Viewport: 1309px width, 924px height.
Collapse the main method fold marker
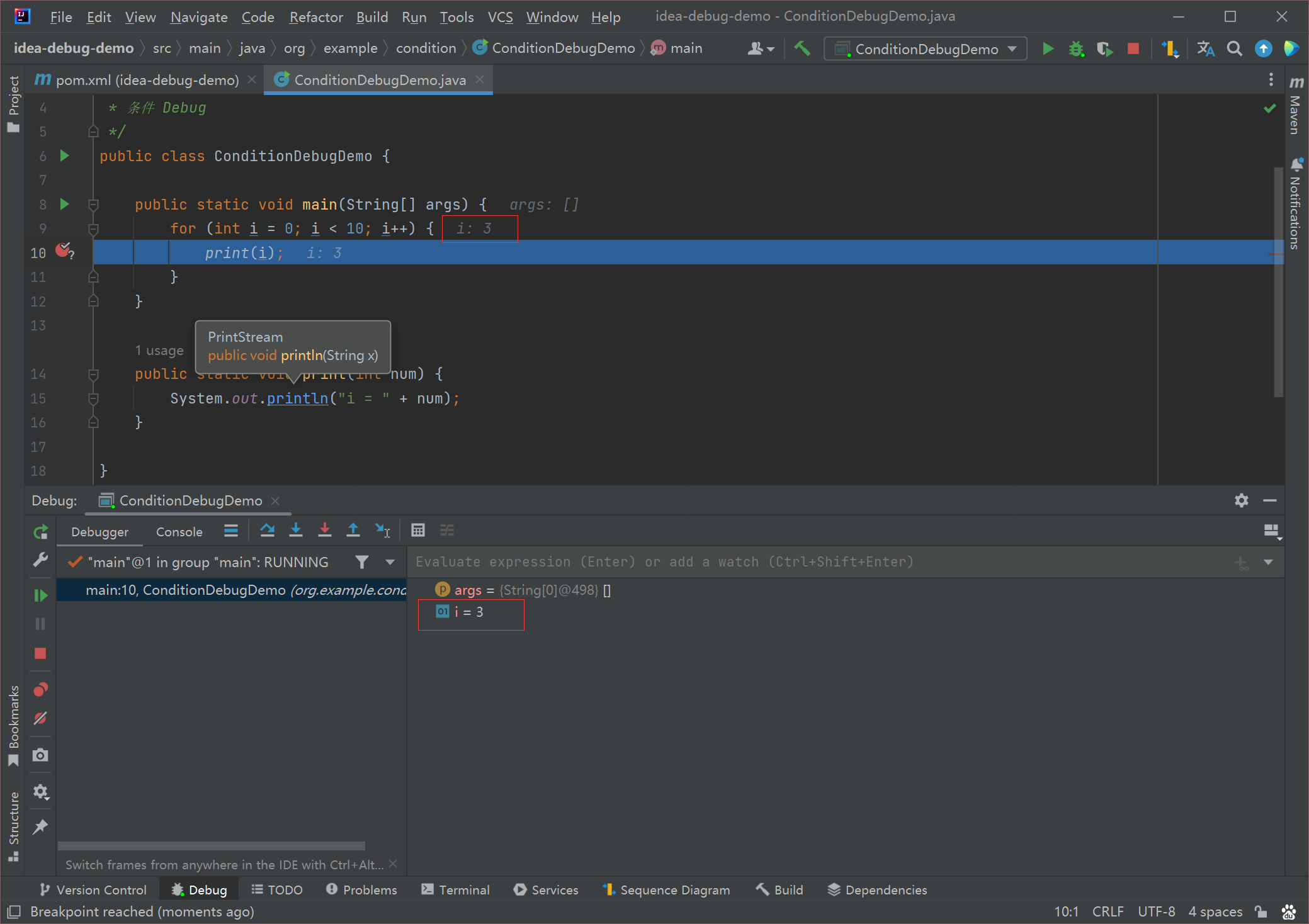[x=93, y=205]
